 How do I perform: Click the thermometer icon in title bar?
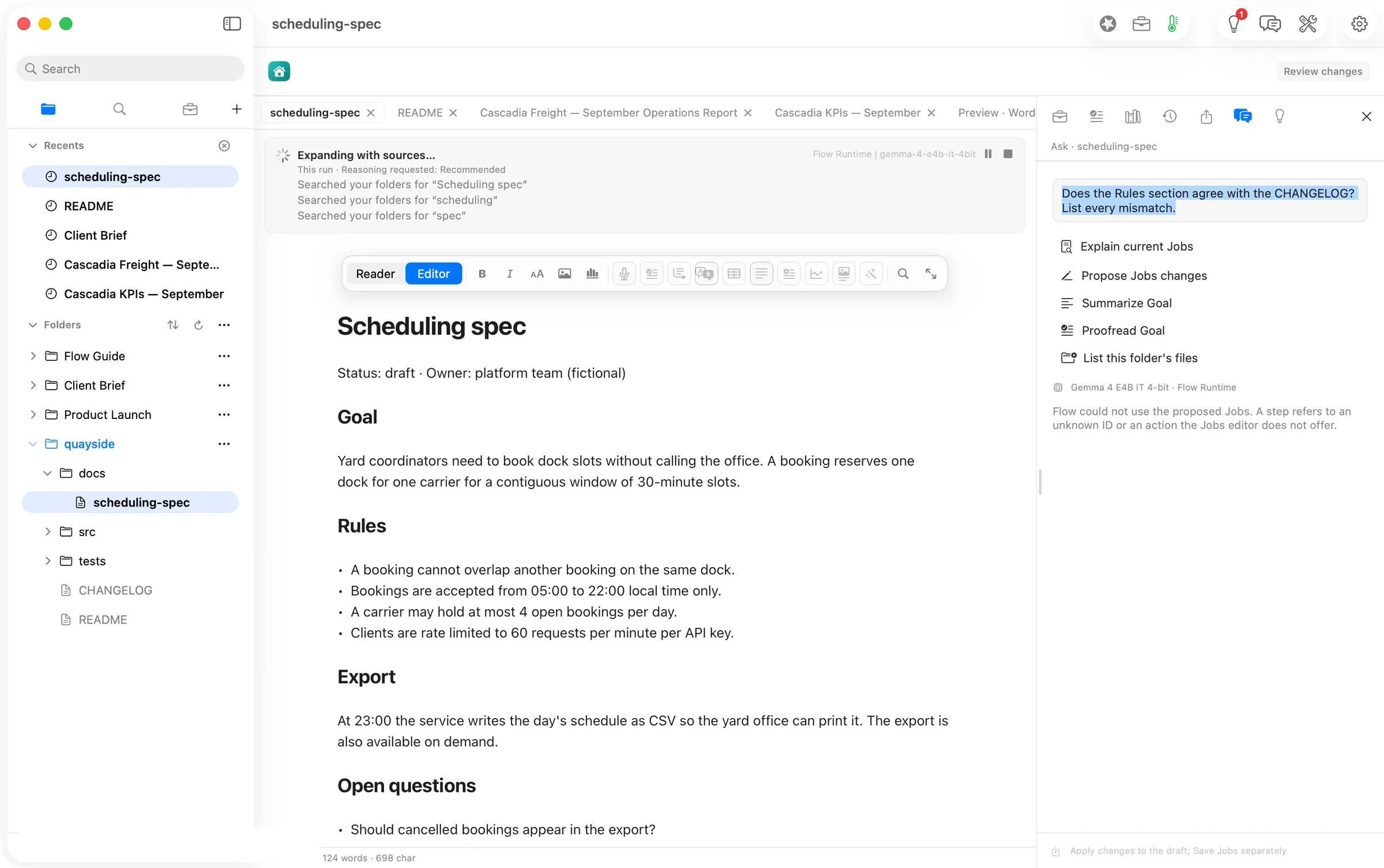pos(1173,24)
